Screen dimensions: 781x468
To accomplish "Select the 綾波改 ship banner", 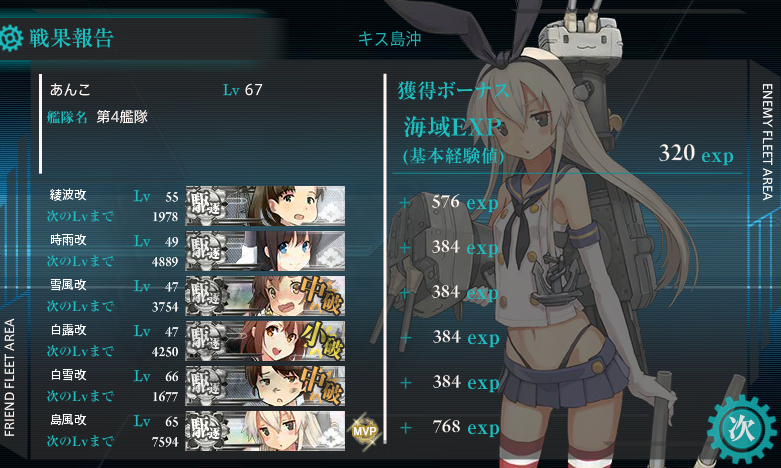I will 265,206.
